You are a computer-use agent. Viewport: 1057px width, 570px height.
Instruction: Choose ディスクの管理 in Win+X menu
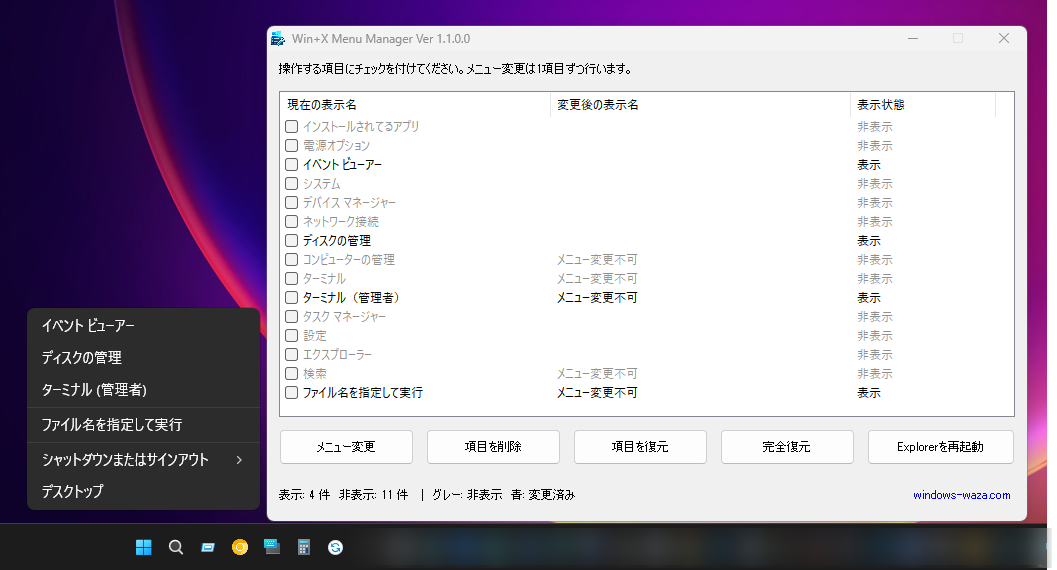point(144,358)
